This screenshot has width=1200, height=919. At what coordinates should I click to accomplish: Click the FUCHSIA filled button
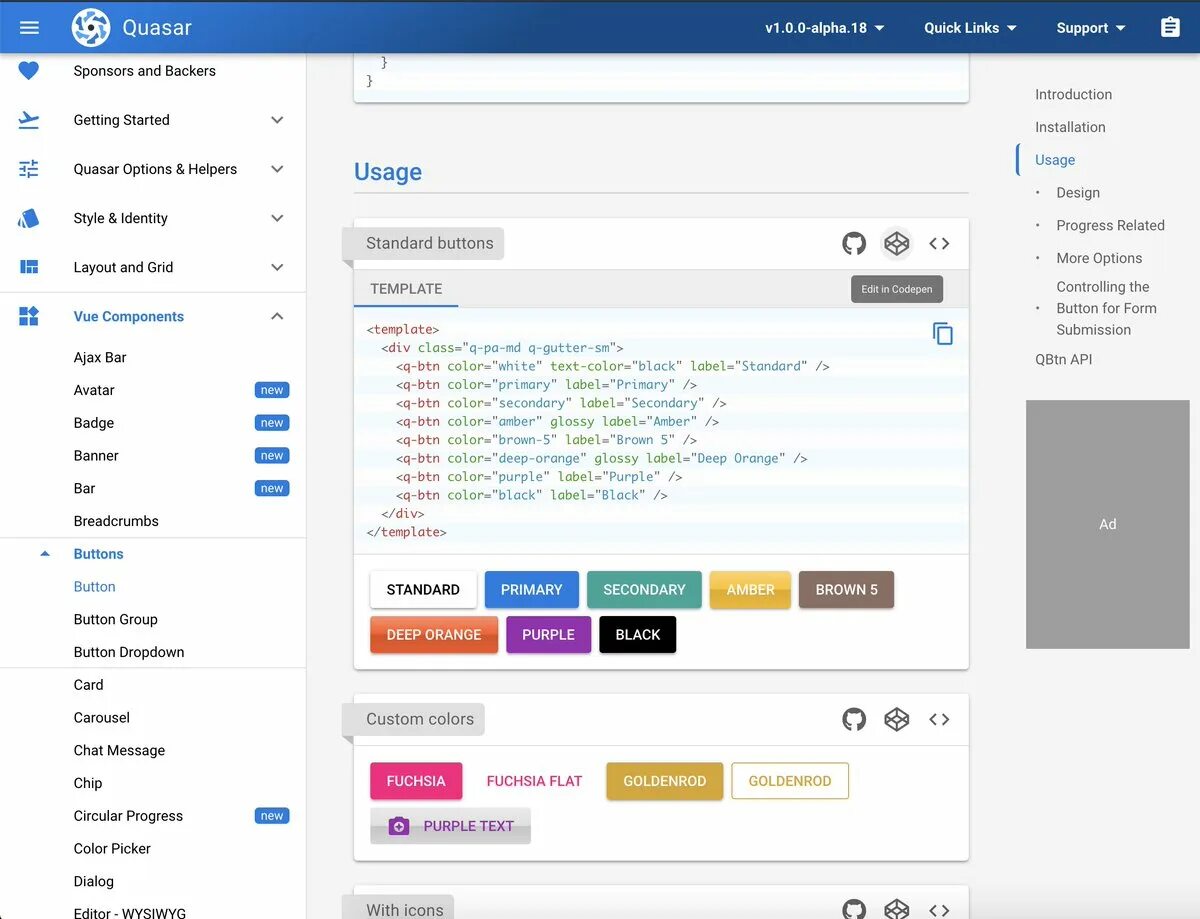point(416,781)
